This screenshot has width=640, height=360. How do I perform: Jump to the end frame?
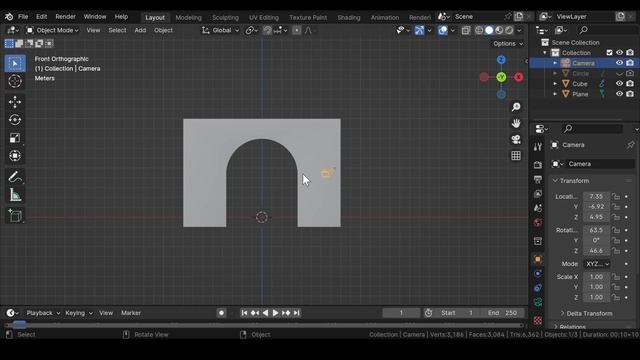click(x=297, y=313)
